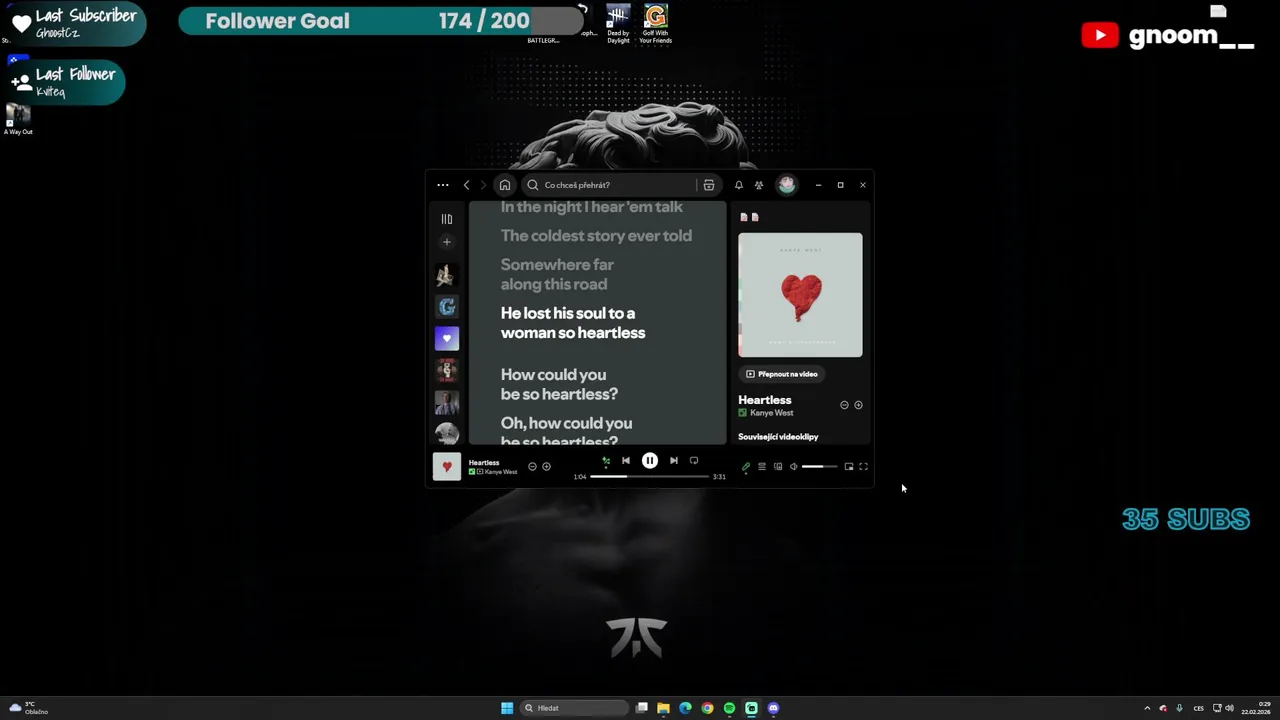Add to Liked Songs in bottom bar
The width and height of the screenshot is (1280, 720).
(x=546, y=467)
